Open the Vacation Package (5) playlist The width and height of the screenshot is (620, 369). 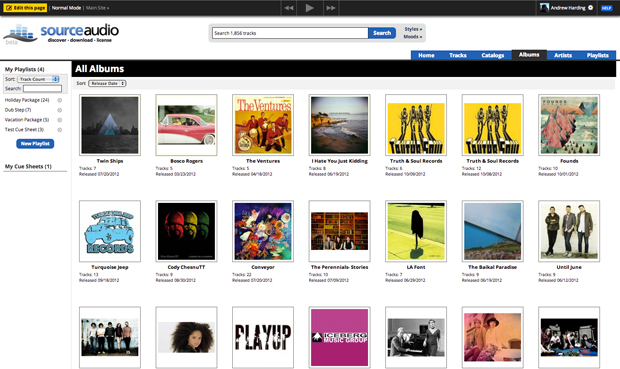tap(27, 119)
